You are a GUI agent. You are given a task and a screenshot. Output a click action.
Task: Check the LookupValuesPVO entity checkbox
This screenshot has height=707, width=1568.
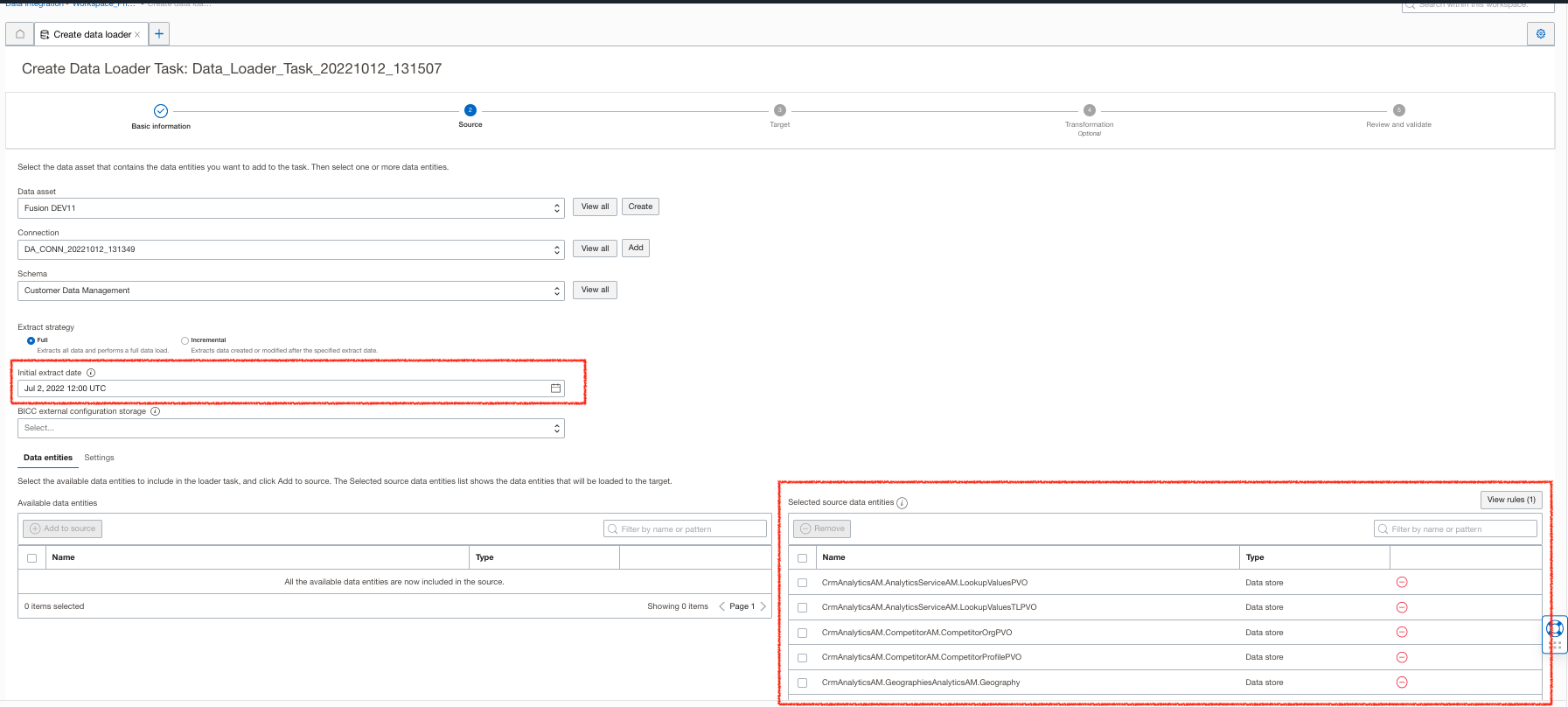pyautogui.click(x=802, y=583)
